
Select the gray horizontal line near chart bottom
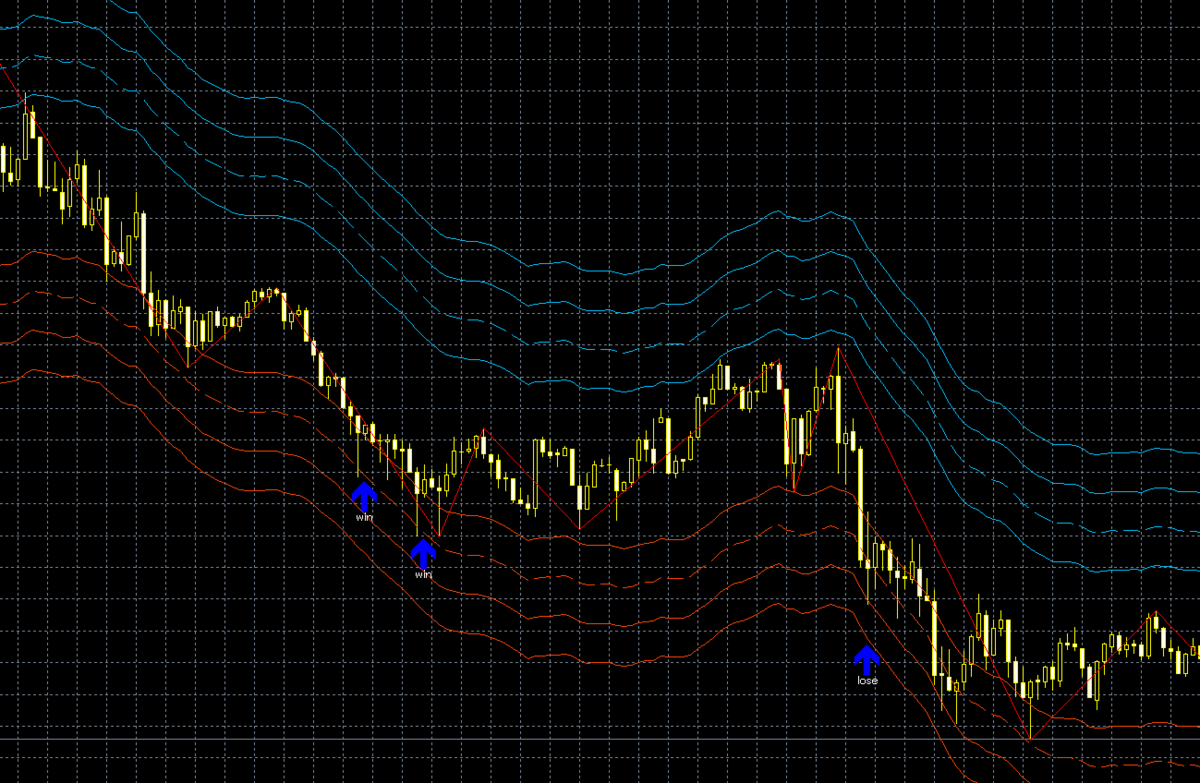(600, 740)
